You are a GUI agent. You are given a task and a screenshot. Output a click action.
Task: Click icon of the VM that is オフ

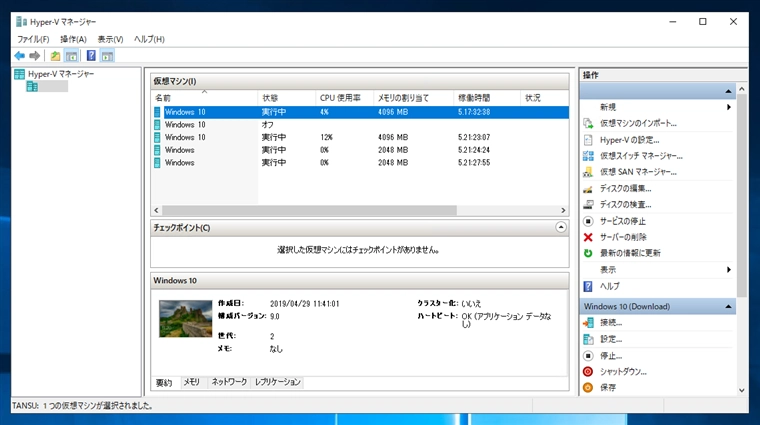157,125
